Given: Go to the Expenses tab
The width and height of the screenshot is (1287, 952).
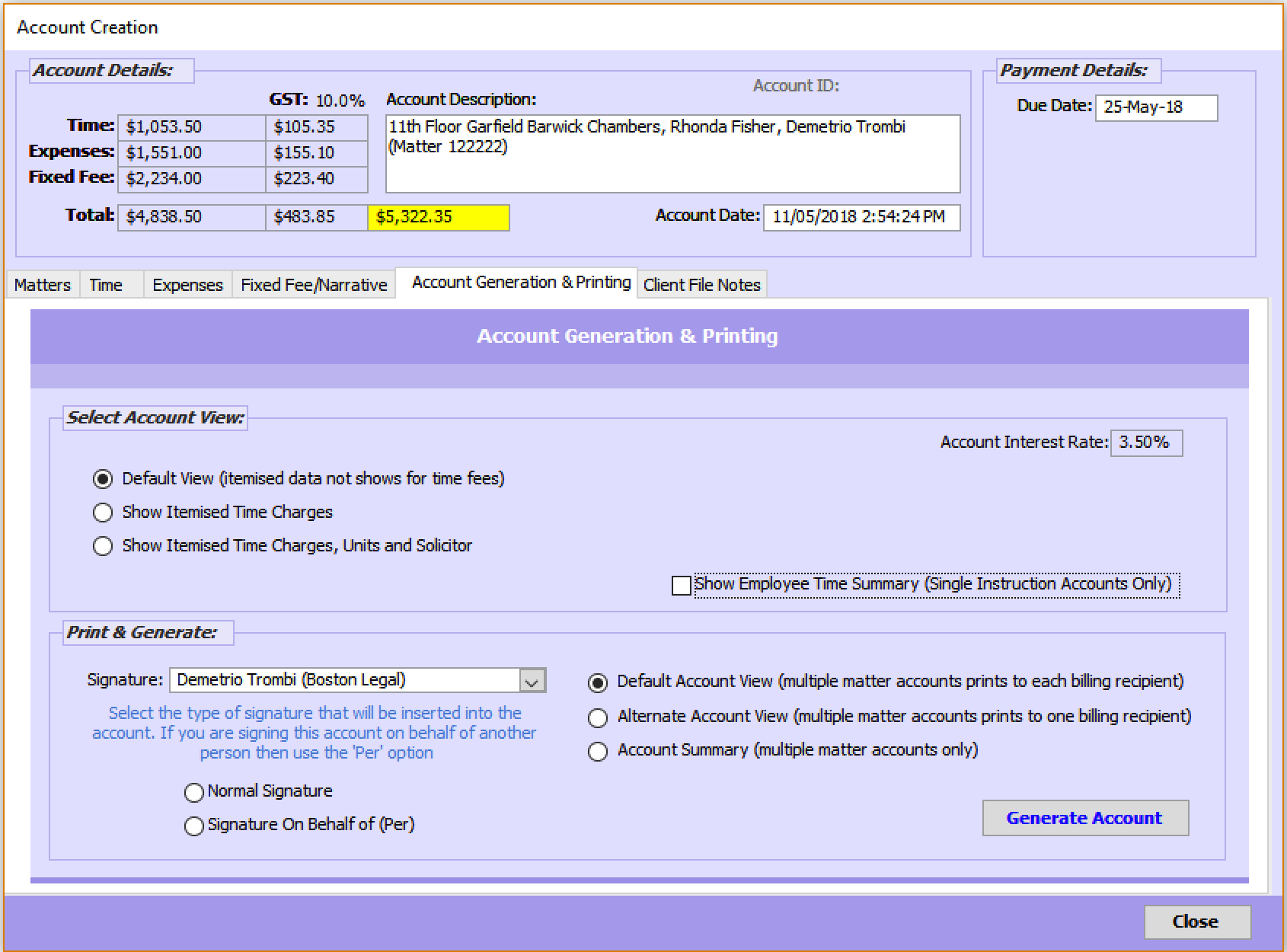Looking at the screenshot, I should tap(187, 285).
